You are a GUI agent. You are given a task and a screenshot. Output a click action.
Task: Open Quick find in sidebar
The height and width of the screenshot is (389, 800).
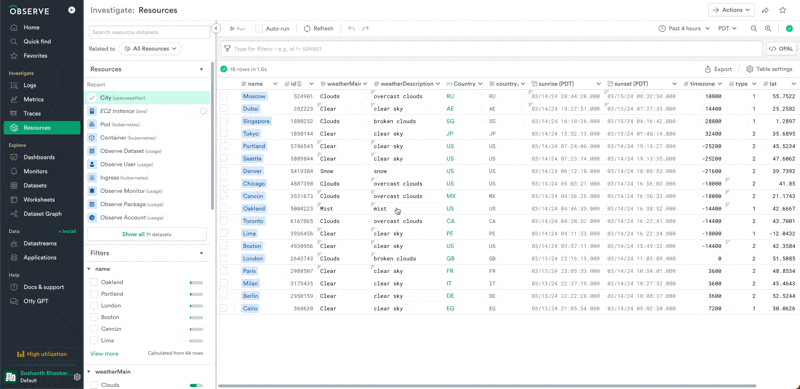pos(37,41)
